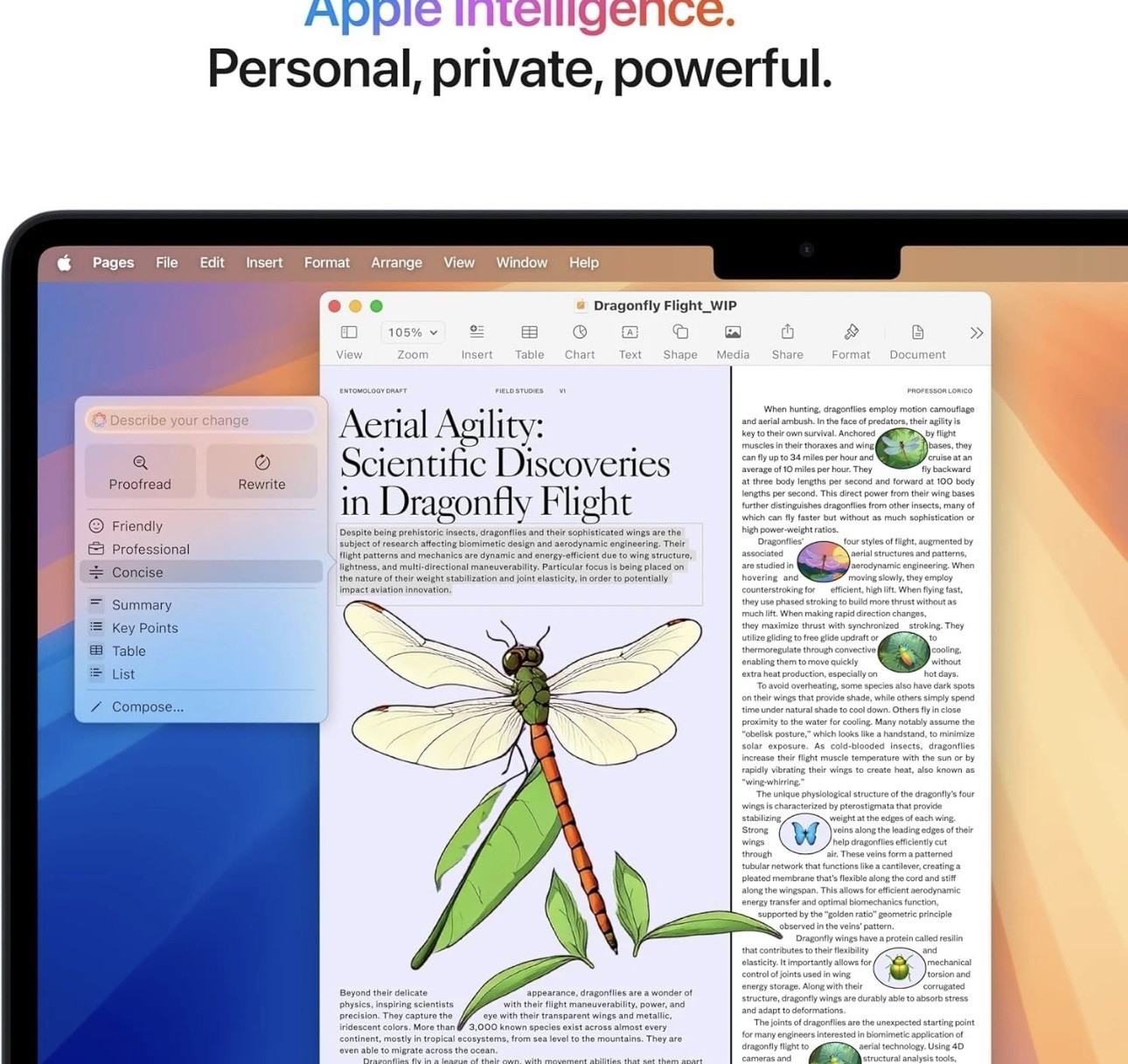The height and width of the screenshot is (1064, 1128).
Task: Expand the toolbar overflow chevrons
Action: coord(977,333)
